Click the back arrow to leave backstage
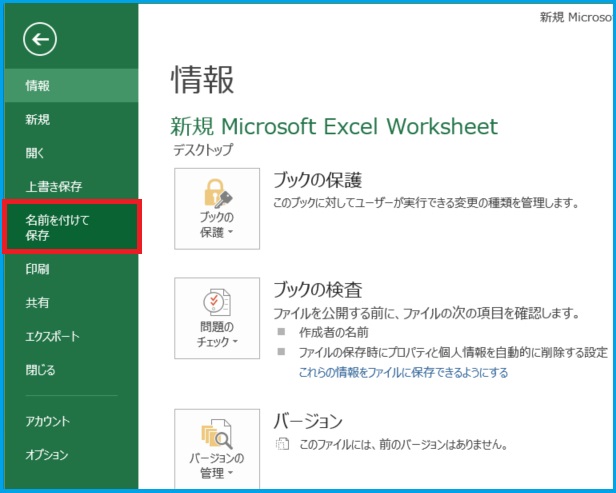 40,39
